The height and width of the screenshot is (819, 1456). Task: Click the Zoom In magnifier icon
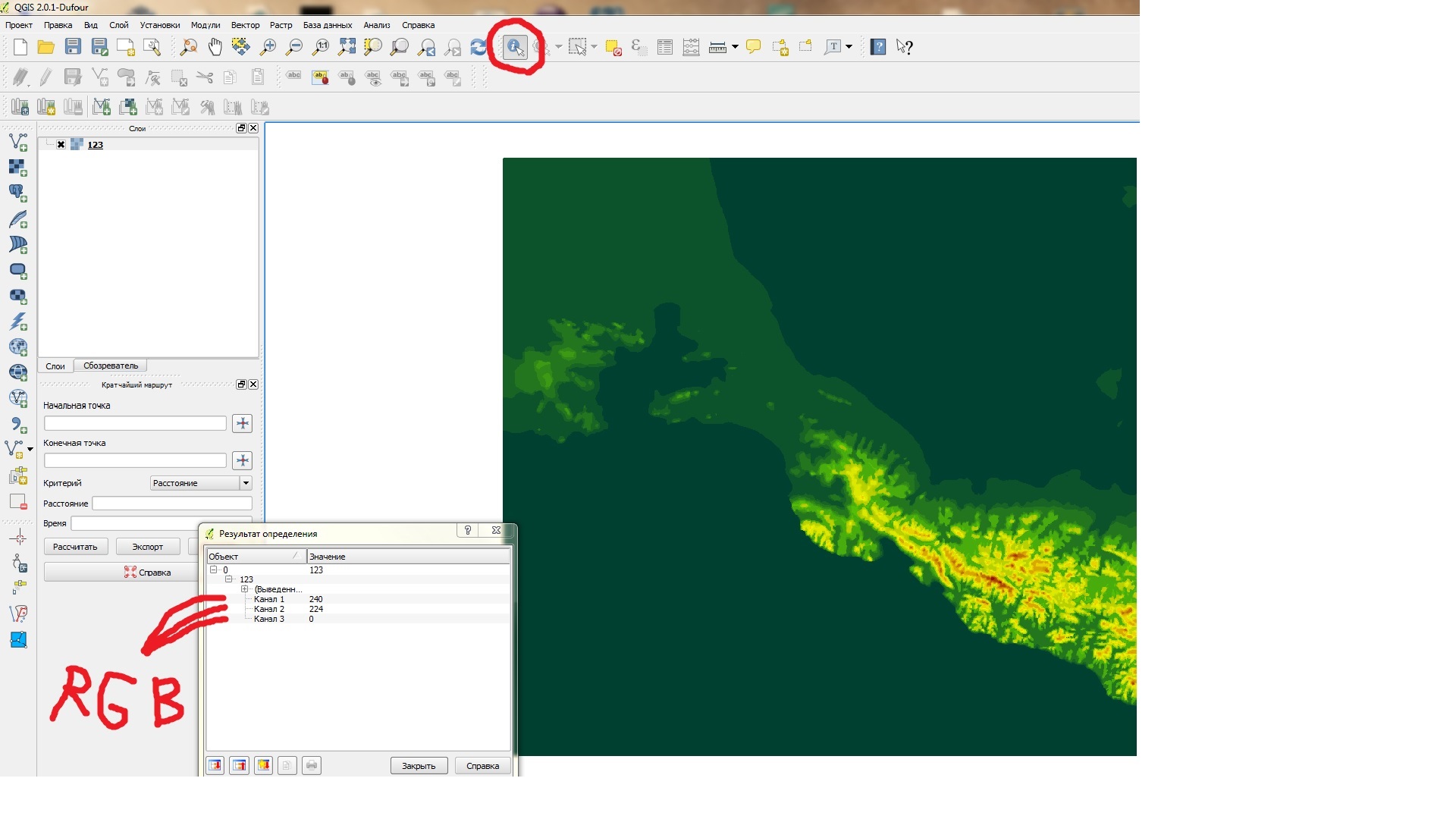pos(268,47)
